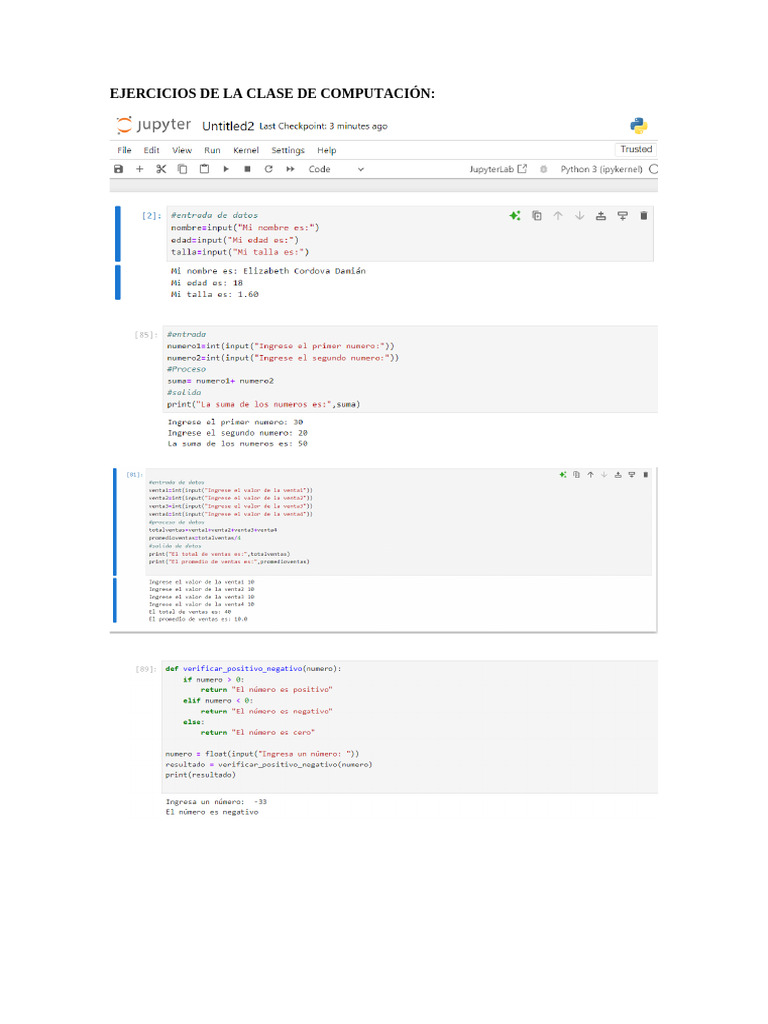Open notebook in JupyterLab link

(498, 169)
